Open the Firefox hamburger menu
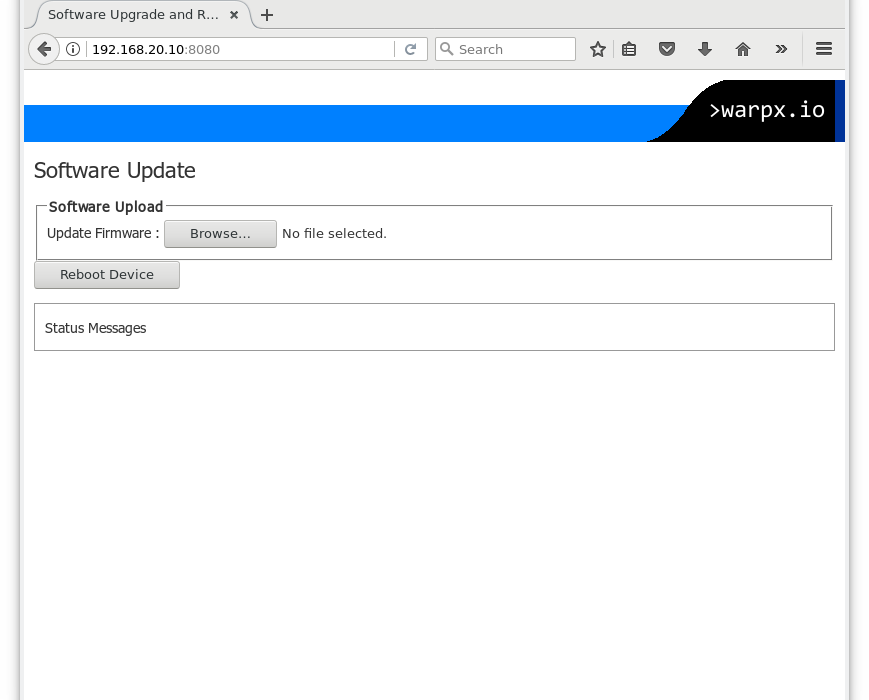Screen dimensions: 869x700 (823, 49)
